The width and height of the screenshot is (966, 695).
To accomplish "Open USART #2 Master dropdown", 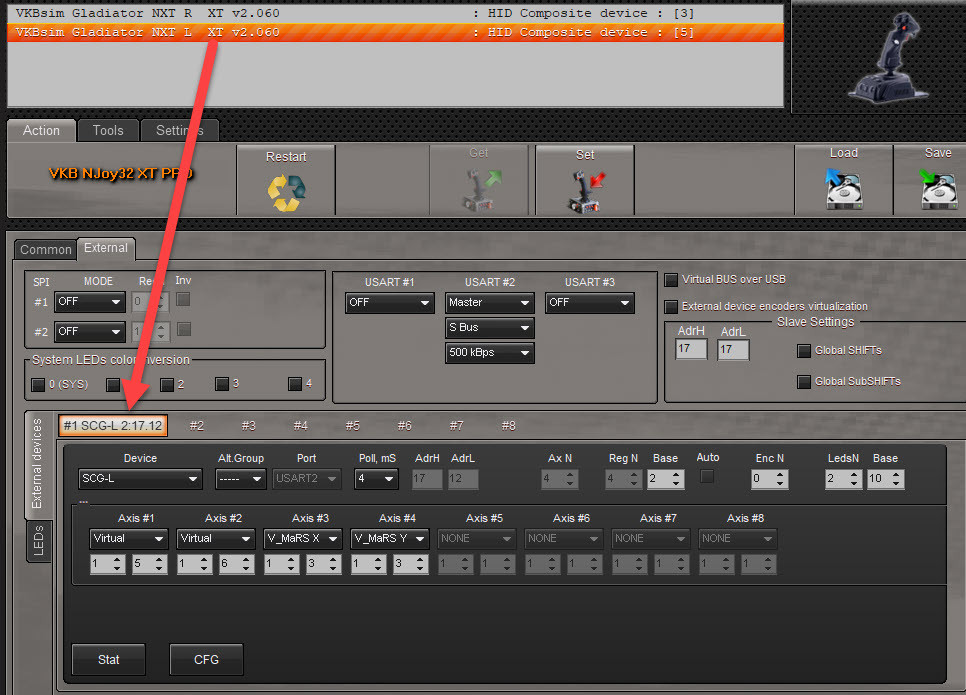I will coord(489,303).
